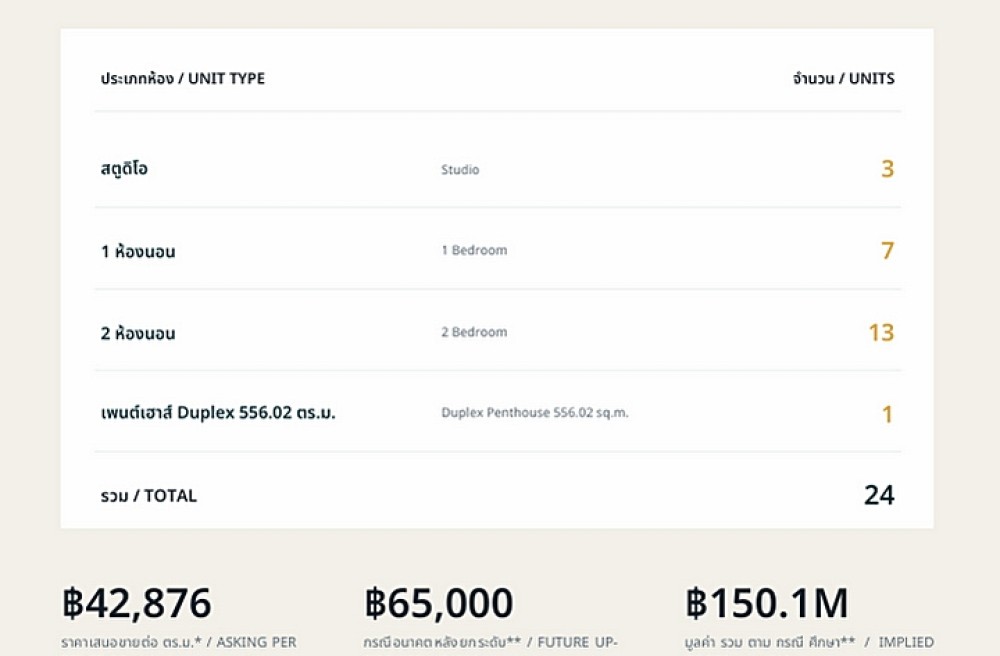Click the ฿150.1M implied value figure
Viewport: 1000px width, 656px height.
point(767,602)
